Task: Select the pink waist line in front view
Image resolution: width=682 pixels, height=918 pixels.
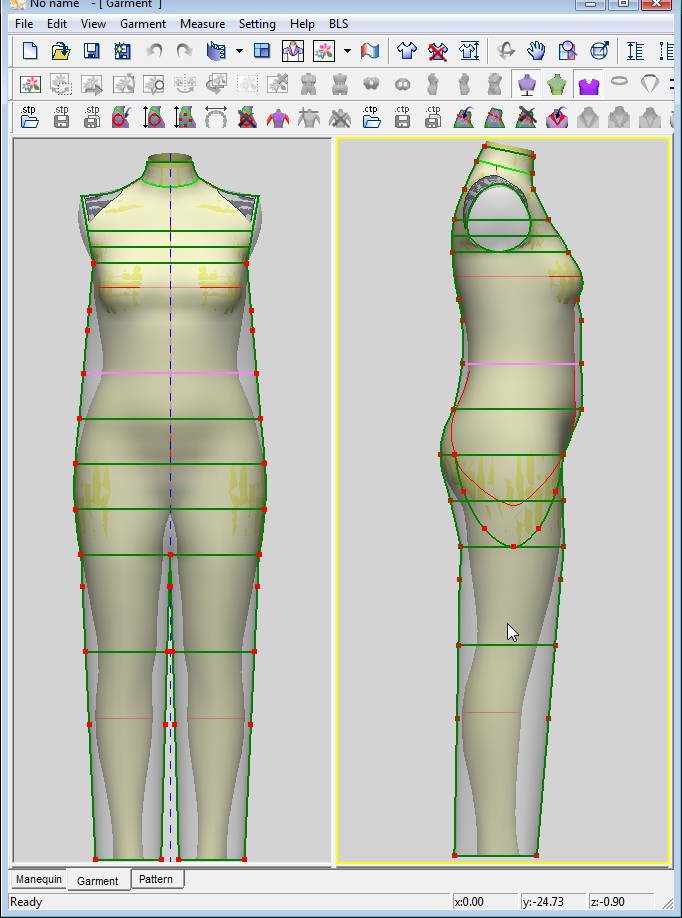Action: (170, 373)
